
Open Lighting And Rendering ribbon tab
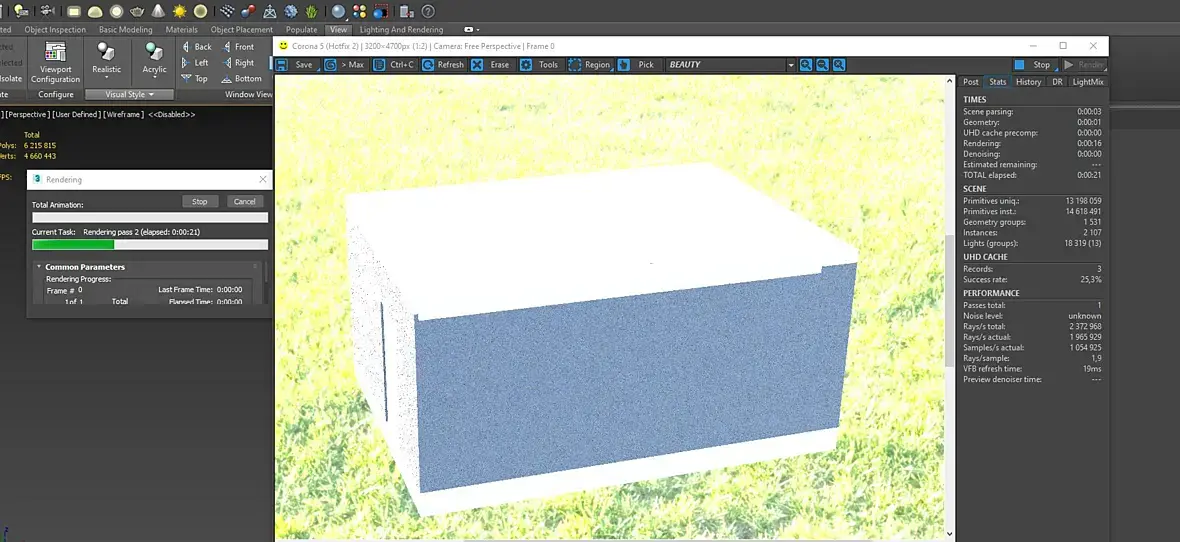coord(401,30)
